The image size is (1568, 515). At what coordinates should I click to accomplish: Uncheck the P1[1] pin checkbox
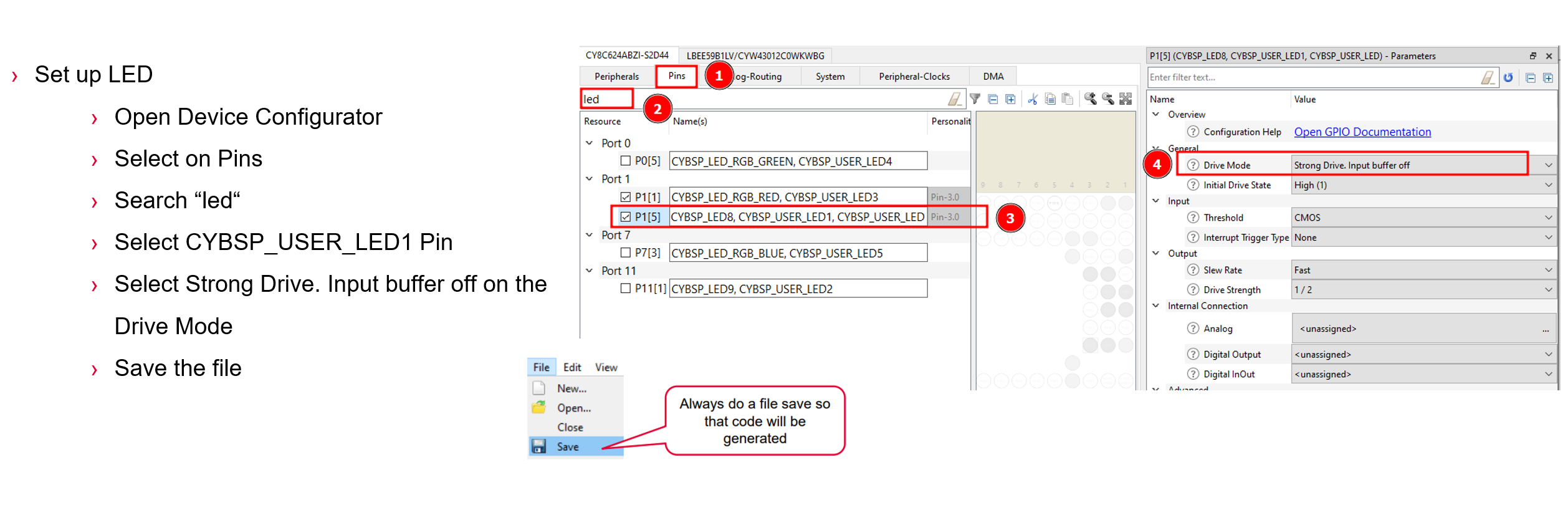click(x=626, y=197)
